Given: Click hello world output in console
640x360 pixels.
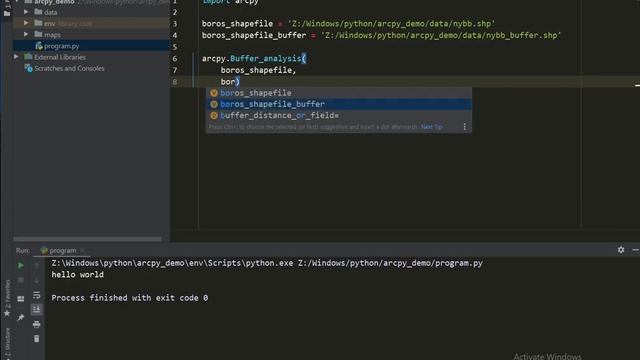Looking at the screenshot, I should pos(78,275).
